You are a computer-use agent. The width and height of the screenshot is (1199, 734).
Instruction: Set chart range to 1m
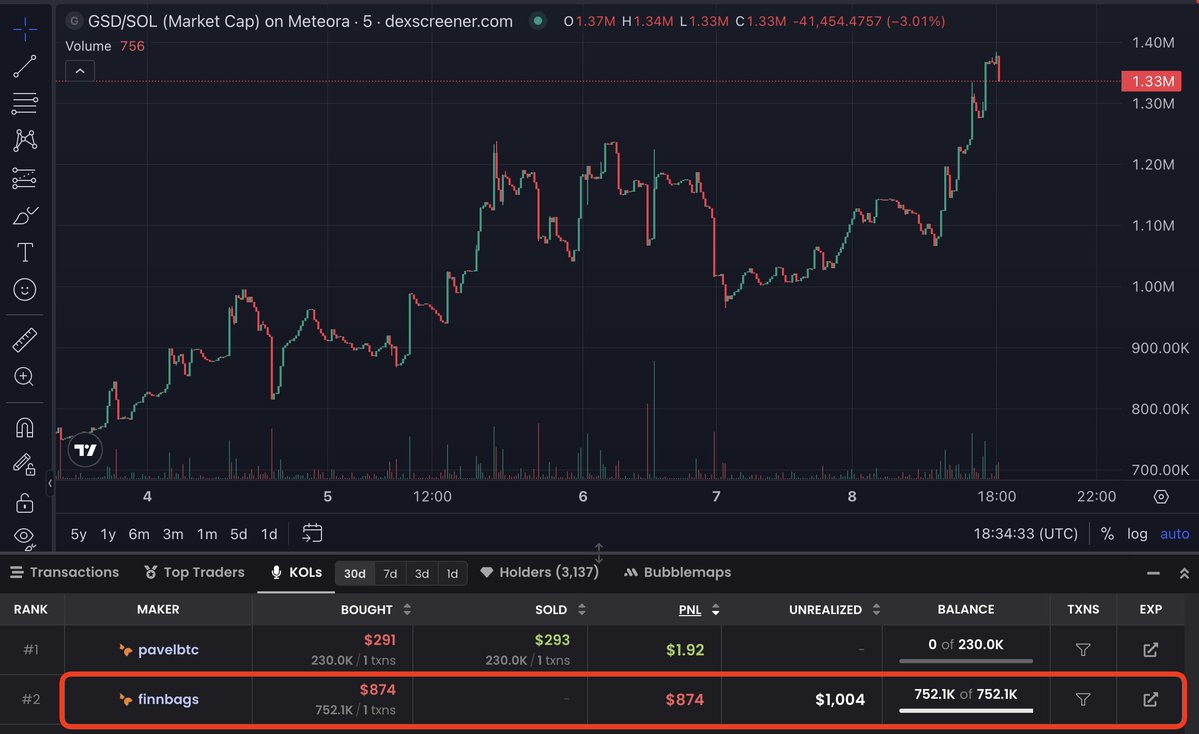206,534
